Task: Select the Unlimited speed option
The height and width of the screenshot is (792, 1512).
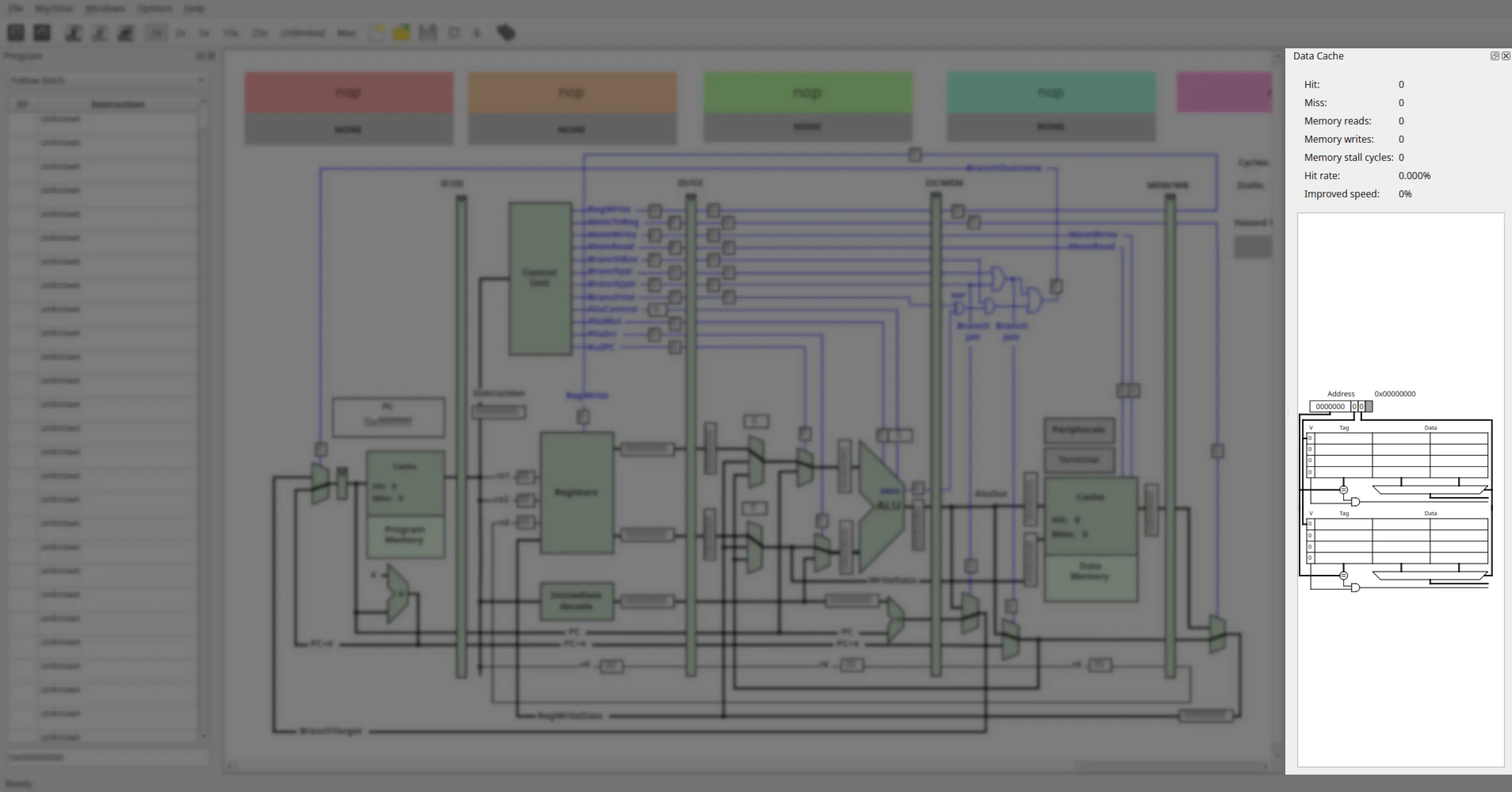Action: pyautogui.click(x=302, y=33)
